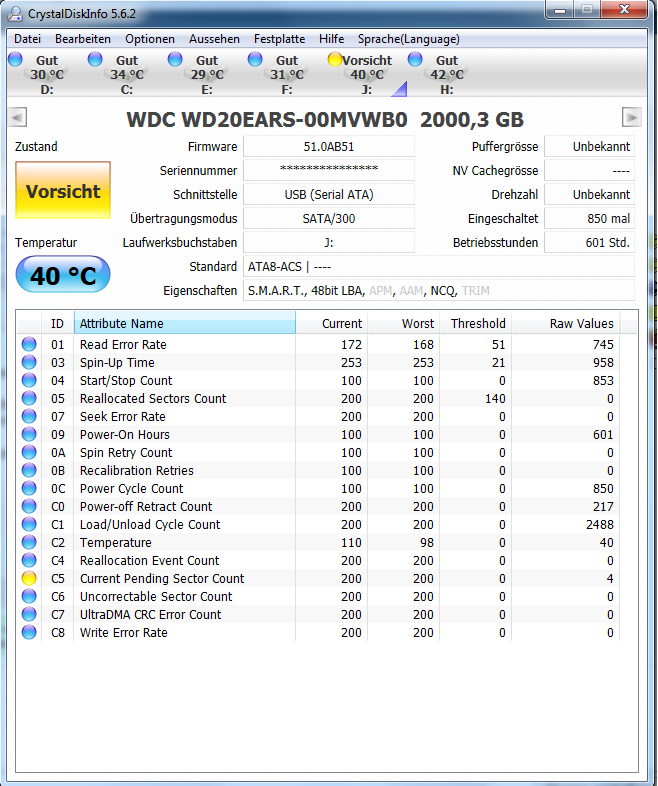The image size is (658, 786).
Task: Sort by Current column header
Action: [x=332, y=323]
